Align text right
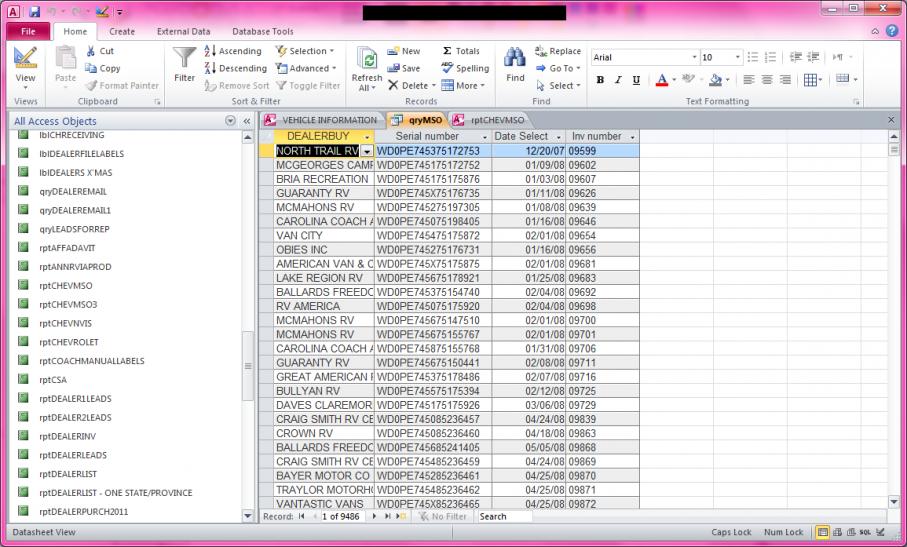The width and height of the screenshot is (907, 547). (785, 80)
